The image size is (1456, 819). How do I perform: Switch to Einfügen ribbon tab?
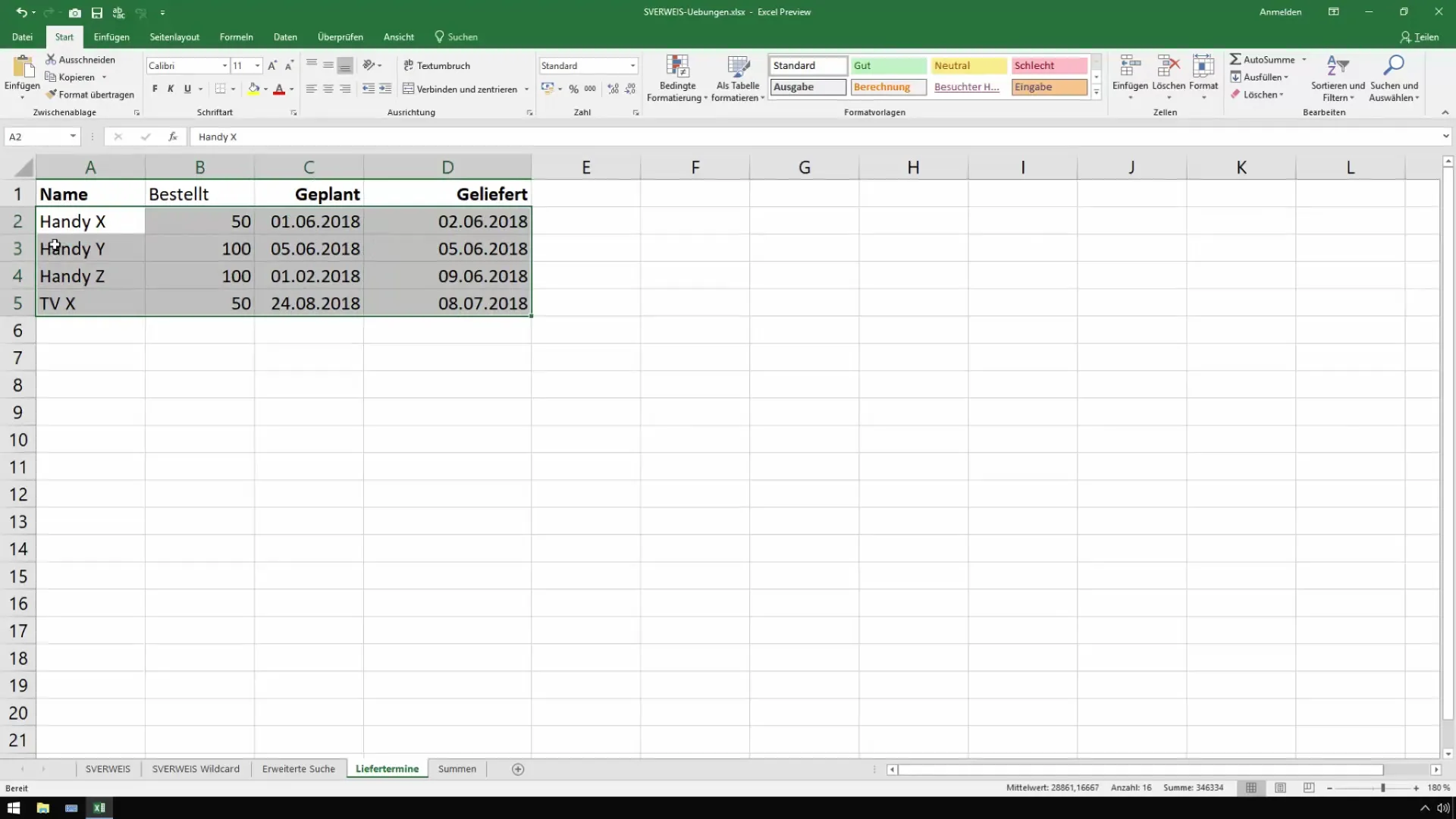tap(111, 36)
